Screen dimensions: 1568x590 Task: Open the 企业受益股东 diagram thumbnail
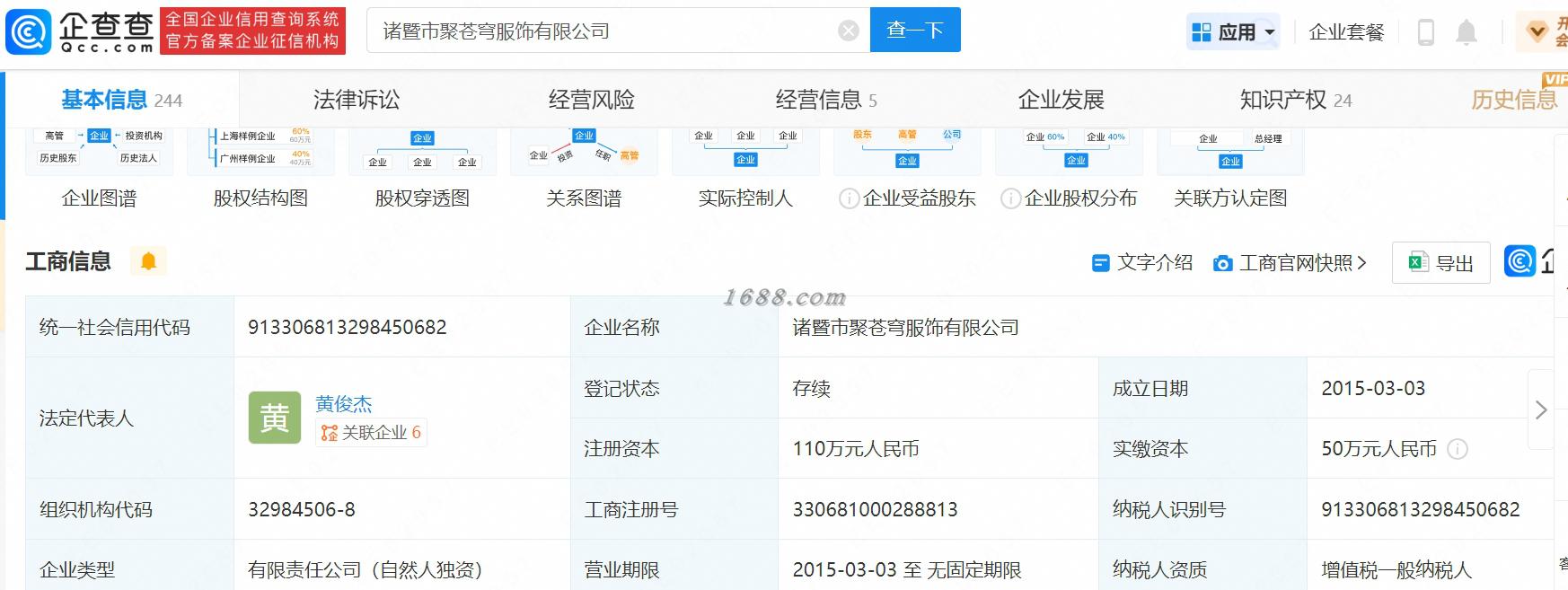907,151
